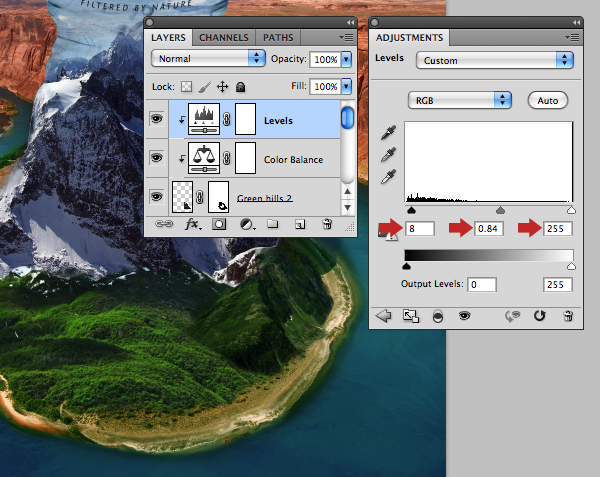Open the Layers panel options menu
600x477 pixels.
[x=346, y=37]
